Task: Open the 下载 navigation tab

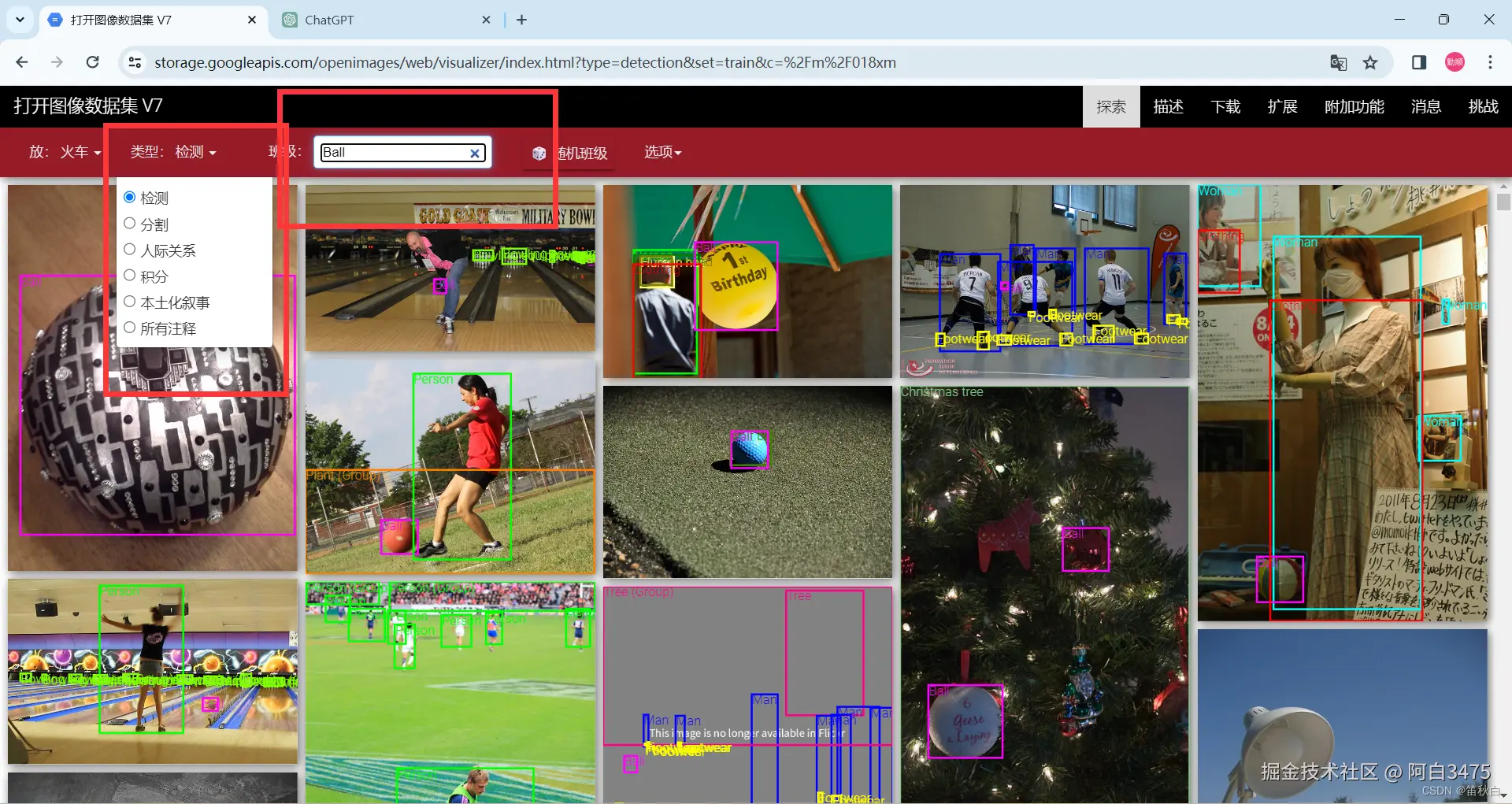Action: (1225, 106)
